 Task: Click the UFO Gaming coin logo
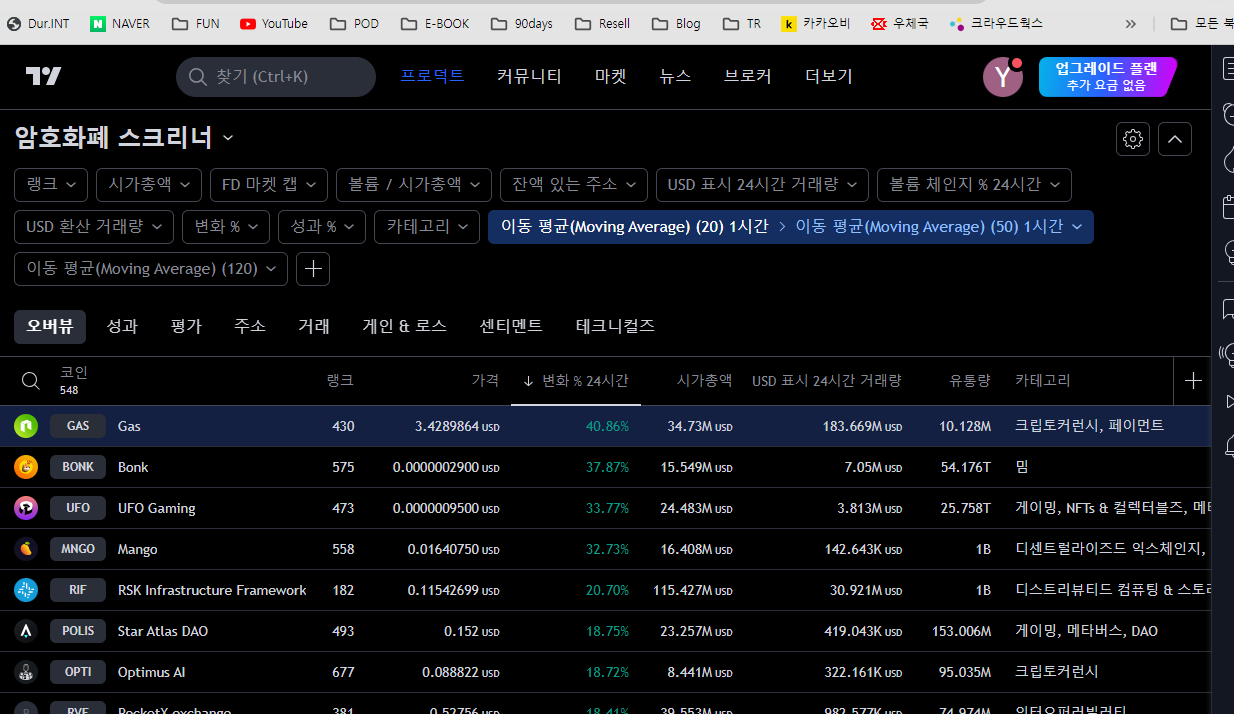coord(26,508)
